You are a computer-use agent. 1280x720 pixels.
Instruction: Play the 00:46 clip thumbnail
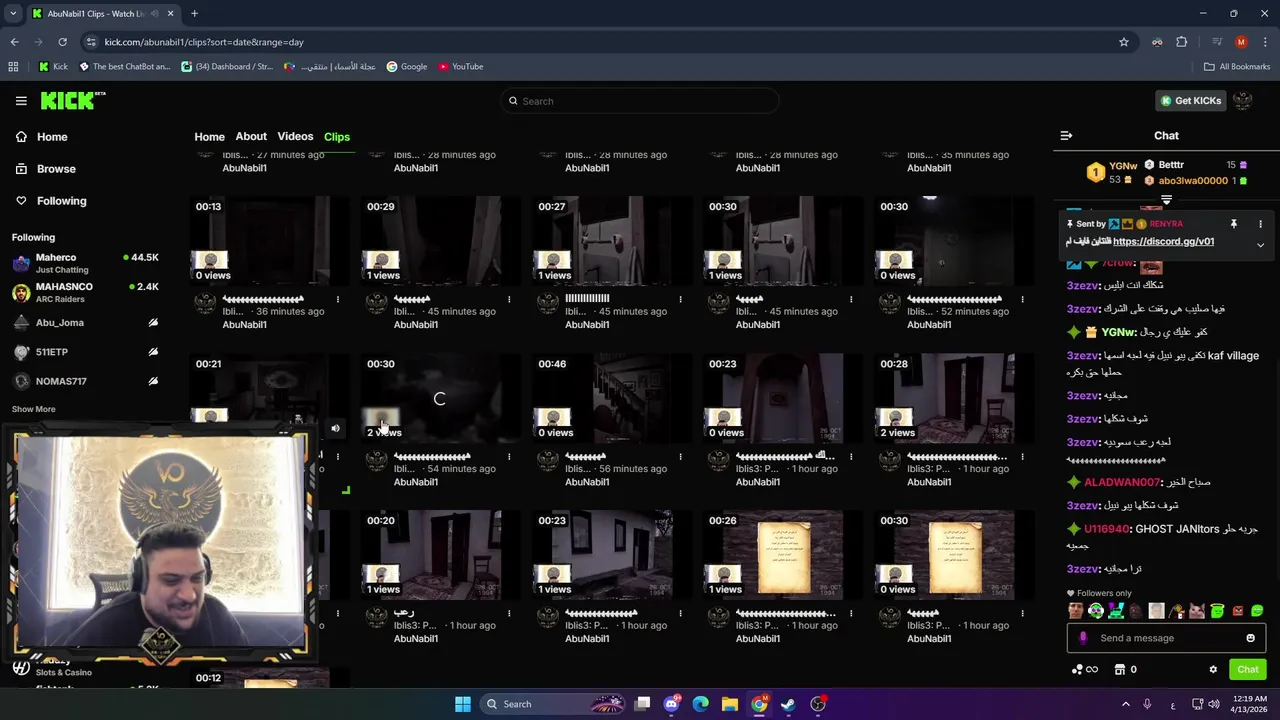click(612, 398)
